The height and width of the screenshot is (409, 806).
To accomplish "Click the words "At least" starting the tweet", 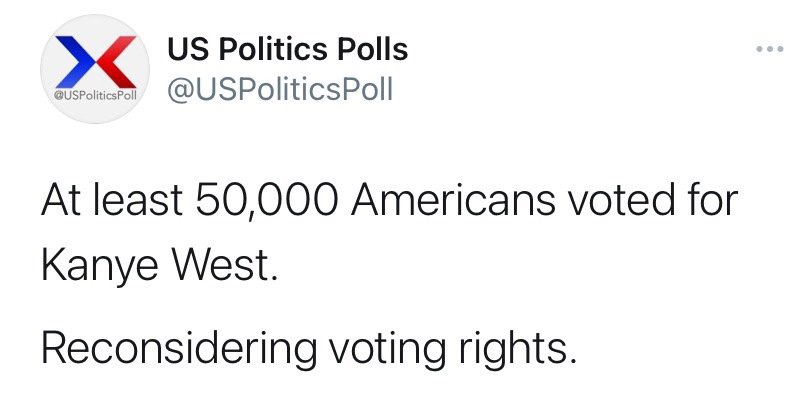I will (112, 199).
